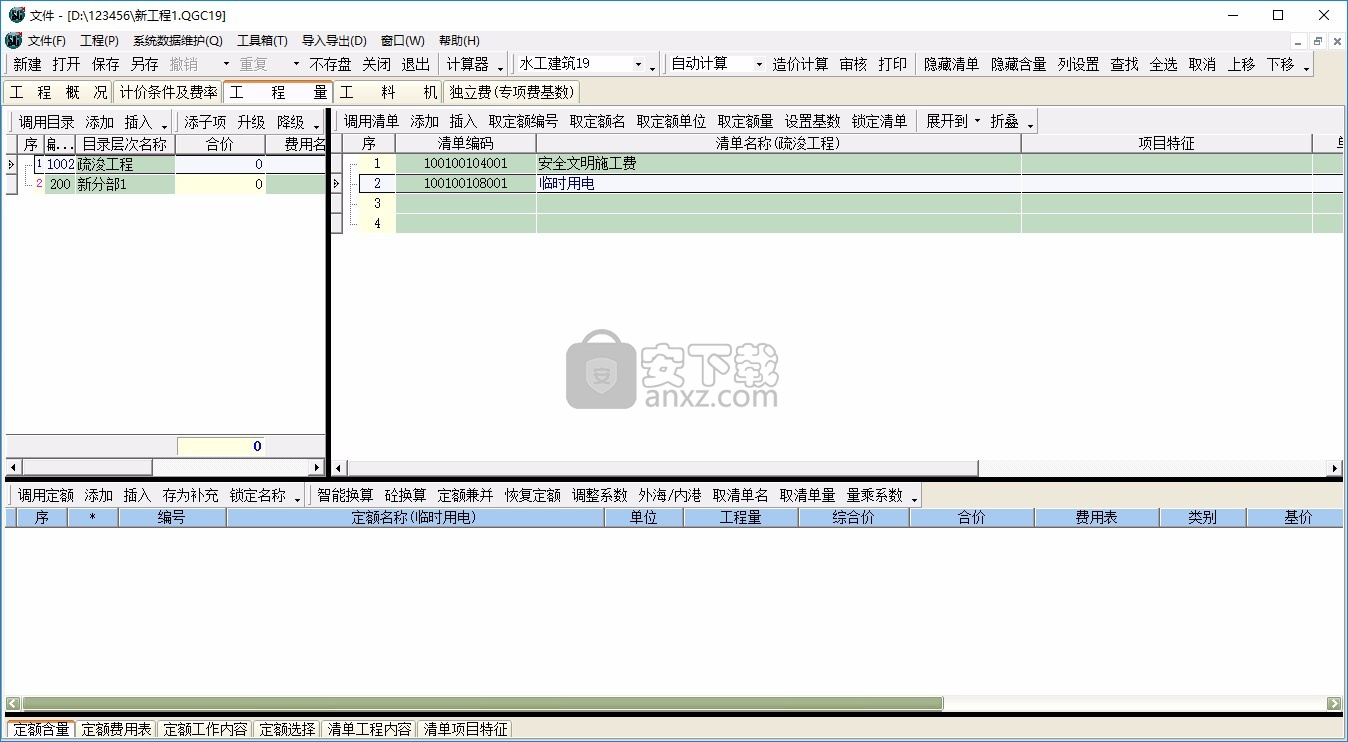Open the 水工建筑19 combo box

[x=581, y=64]
